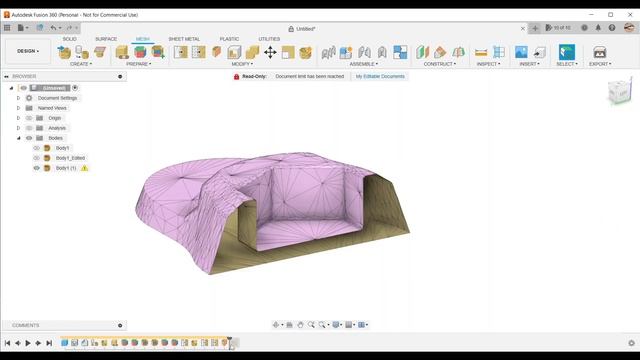This screenshot has height=360, width=640.
Task: Switch to the SOLID tab
Action: click(x=69, y=39)
